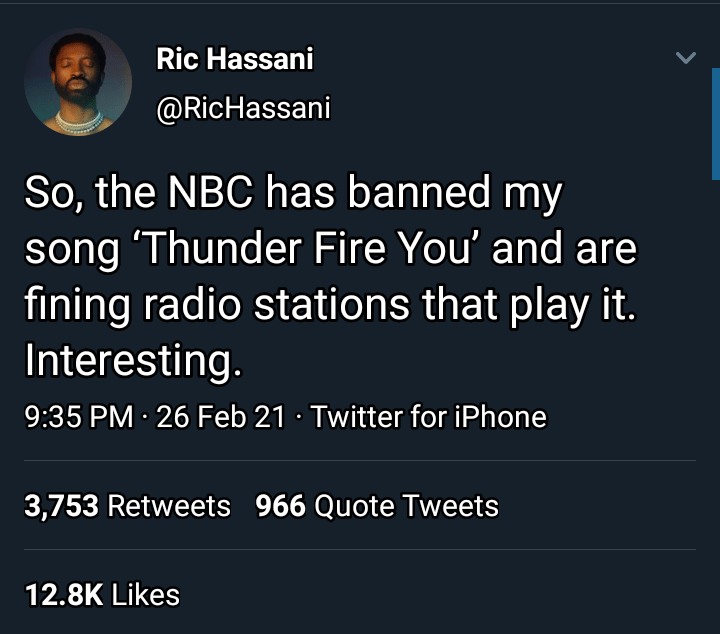Click the 9:35 PM timestamp
Screen dimensions: 720x634
click(x=78, y=416)
